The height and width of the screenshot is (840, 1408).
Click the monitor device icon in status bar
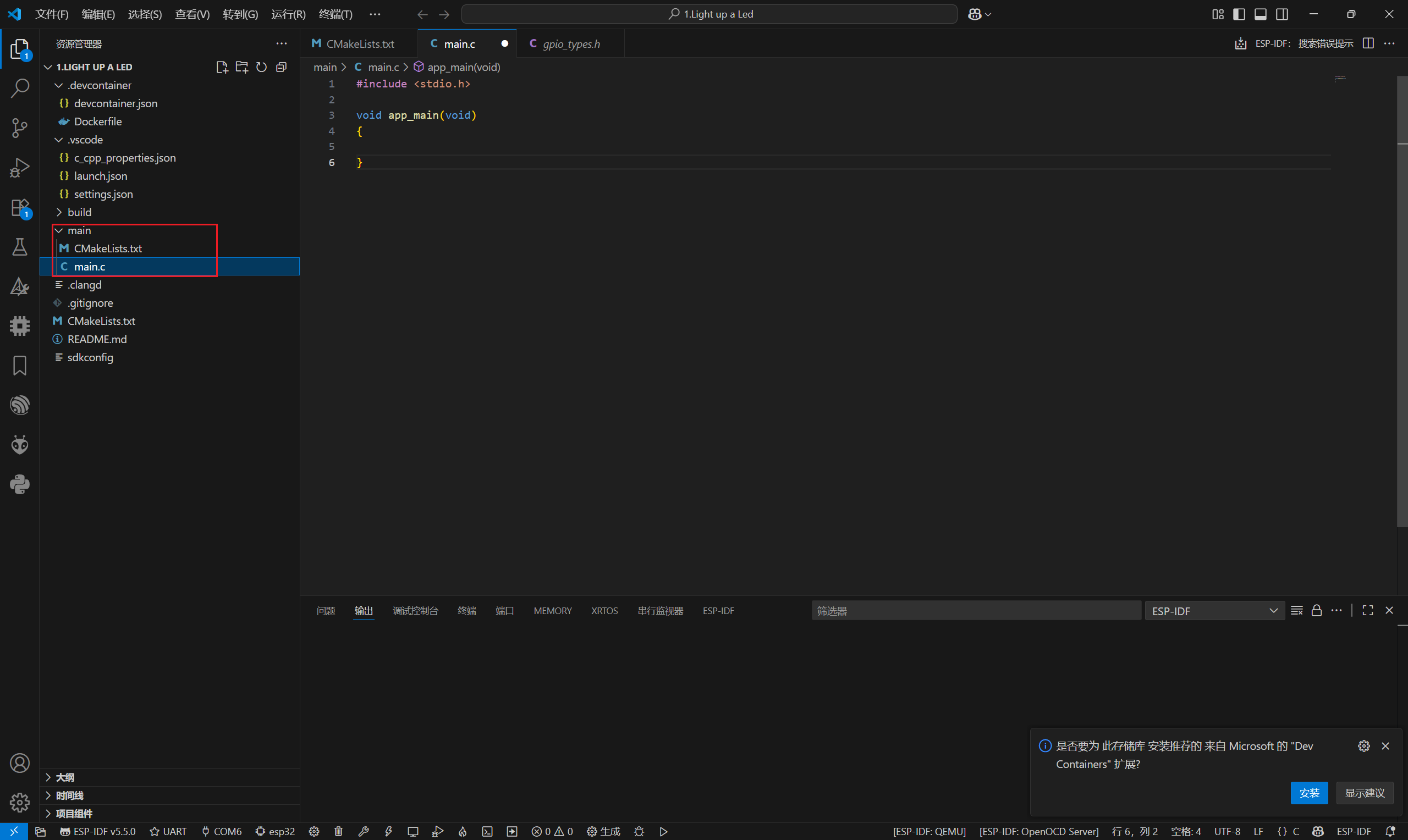pyautogui.click(x=413, y=831)
